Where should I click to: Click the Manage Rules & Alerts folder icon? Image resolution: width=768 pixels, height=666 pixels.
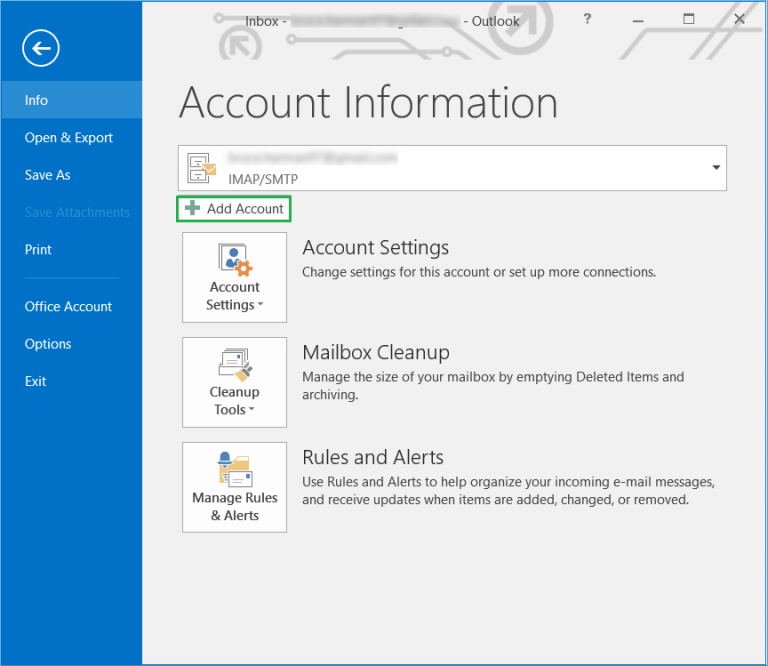tap(235, 469)
